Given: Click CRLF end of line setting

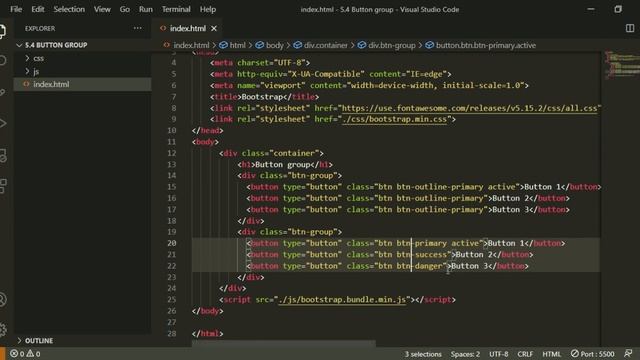Looking at the screenshot, I should tap(525, 354).
